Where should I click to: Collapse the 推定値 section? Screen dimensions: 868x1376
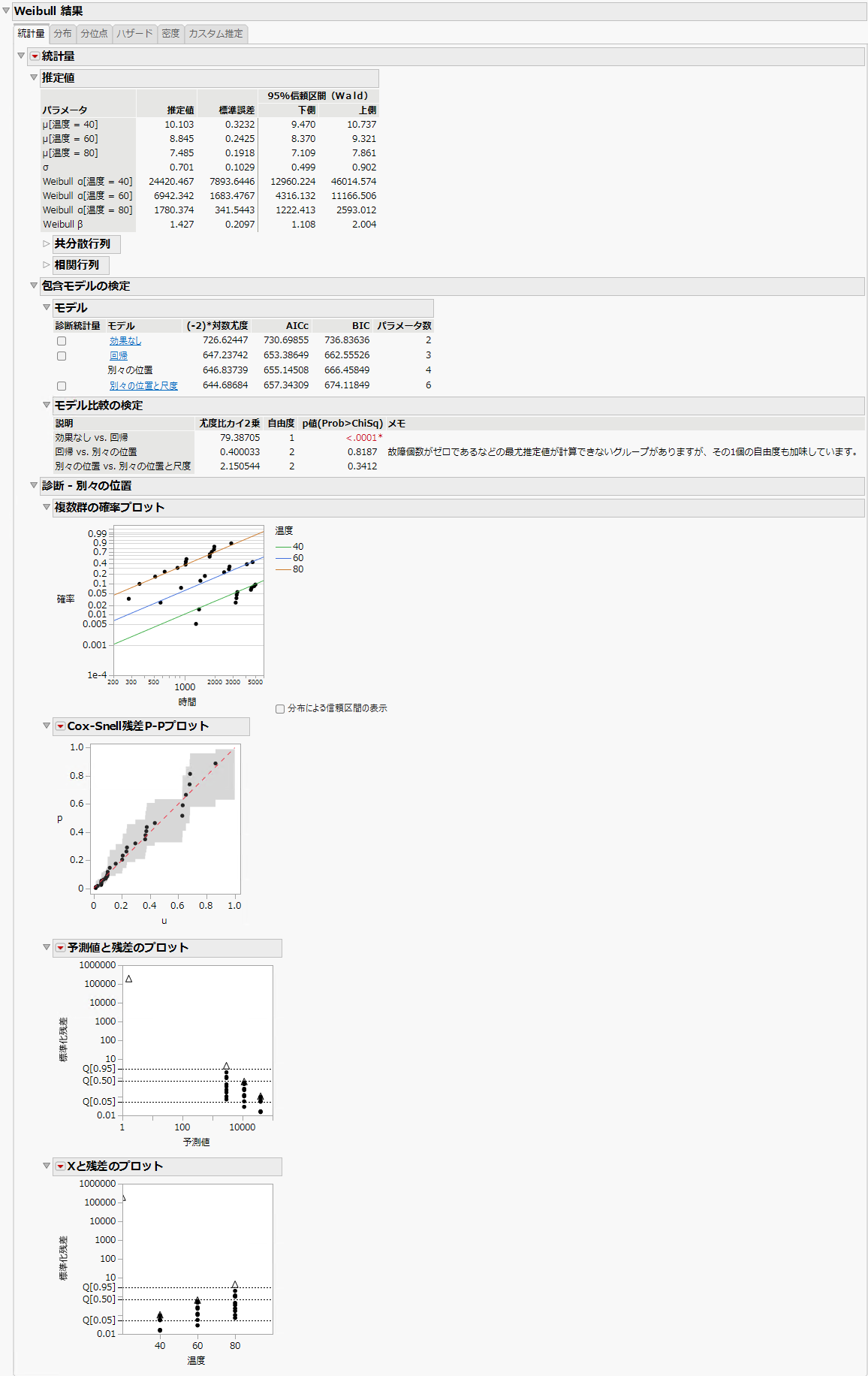34,77
